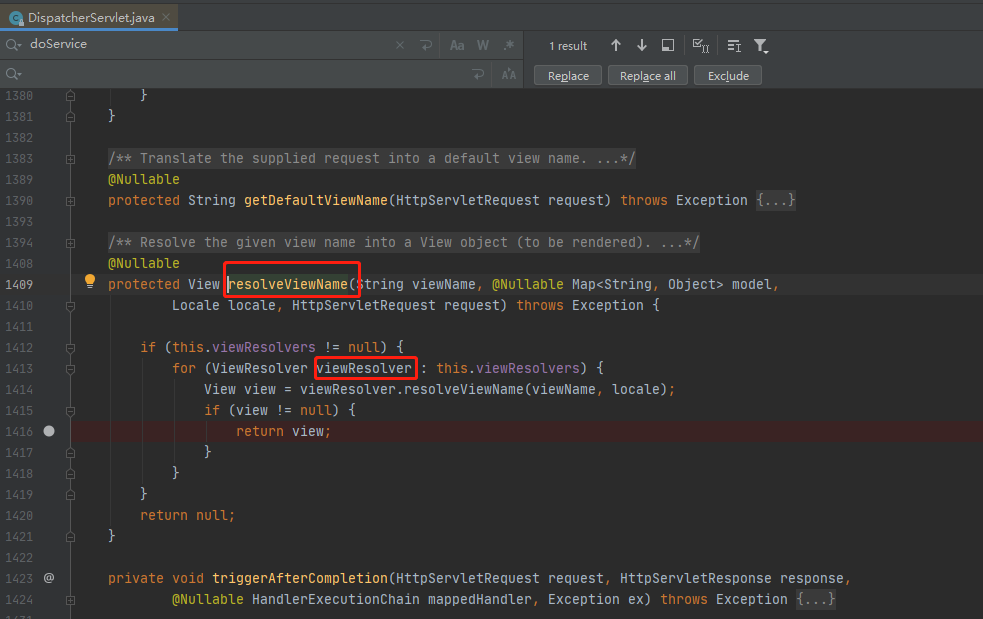This screenshot has width=983, height=619.
Task: Toggle Preserve Case in replace field
Action: (x=509, y=74)
